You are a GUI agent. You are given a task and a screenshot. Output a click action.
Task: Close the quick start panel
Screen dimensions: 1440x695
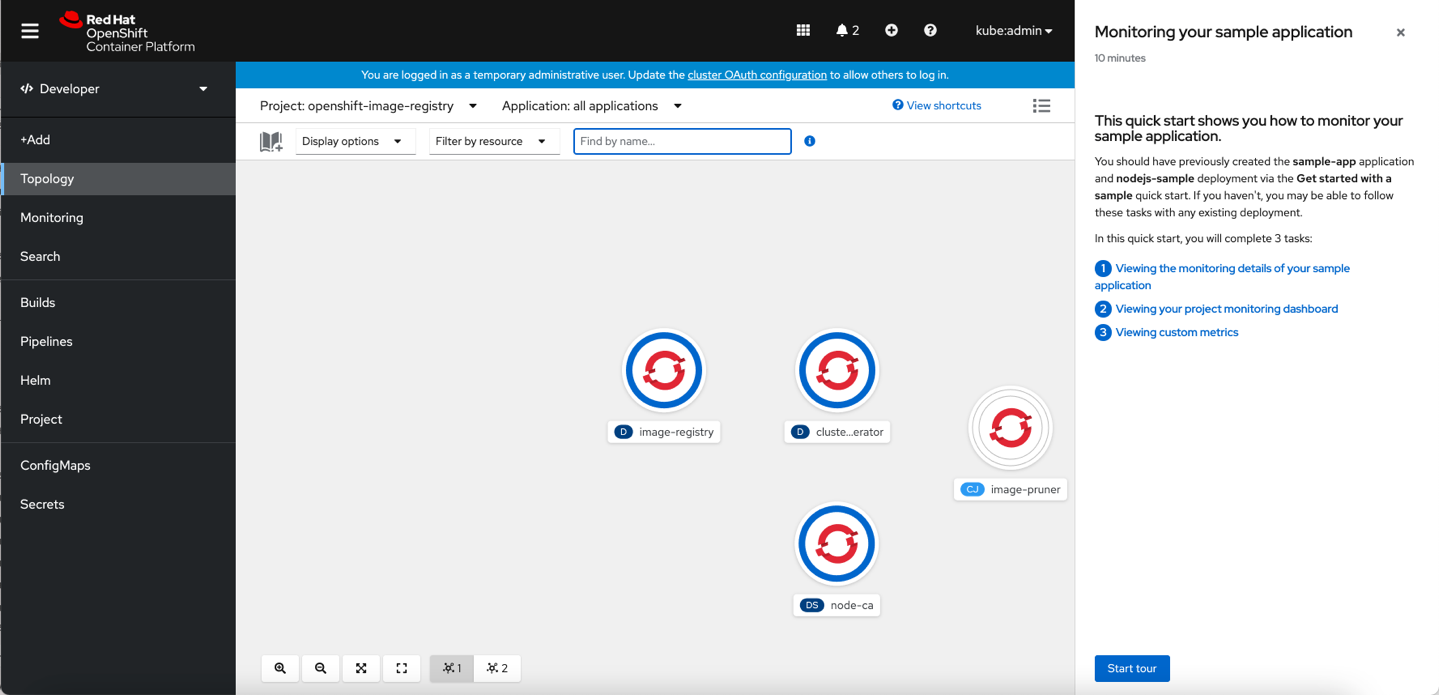(x=1400, y=33)
